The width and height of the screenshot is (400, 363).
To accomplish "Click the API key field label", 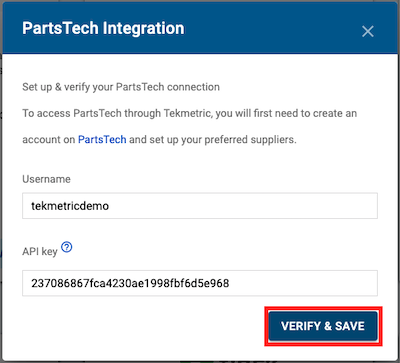I will [40, 251].
